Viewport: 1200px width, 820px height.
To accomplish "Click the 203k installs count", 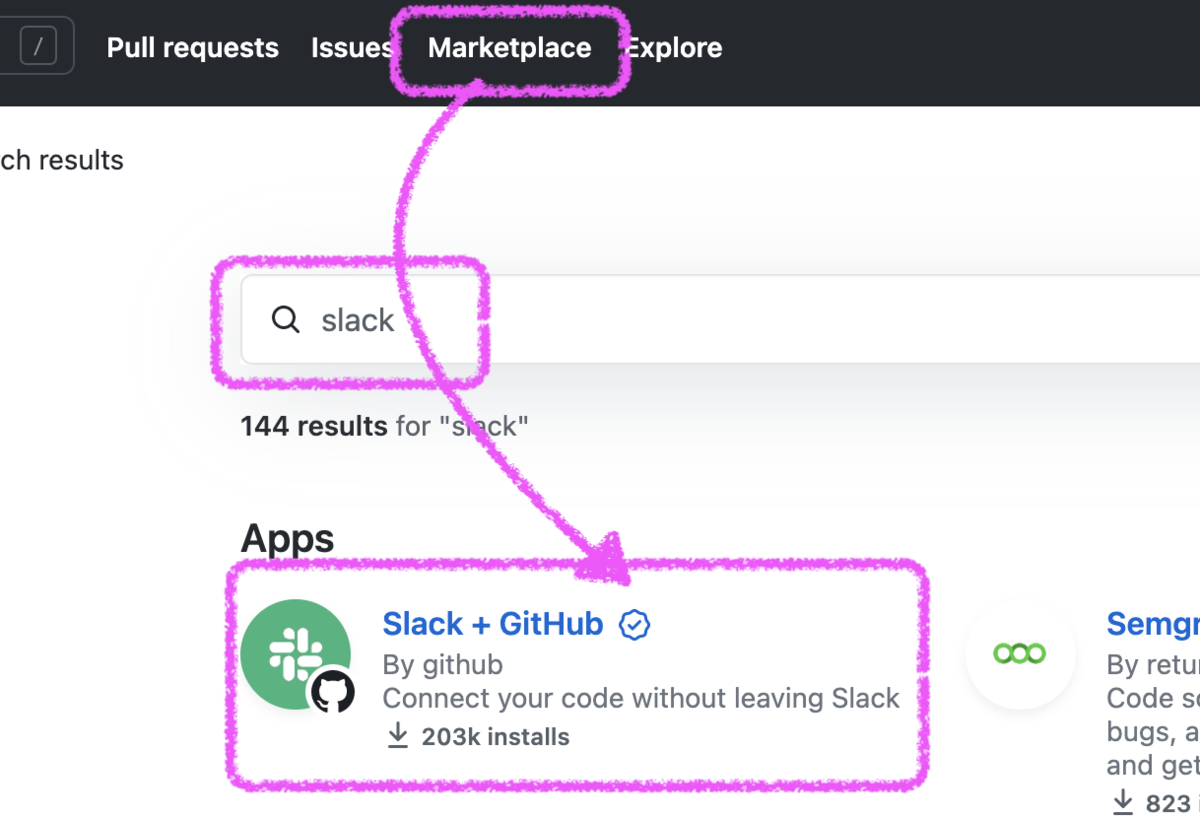I will [x=495, y=735].
